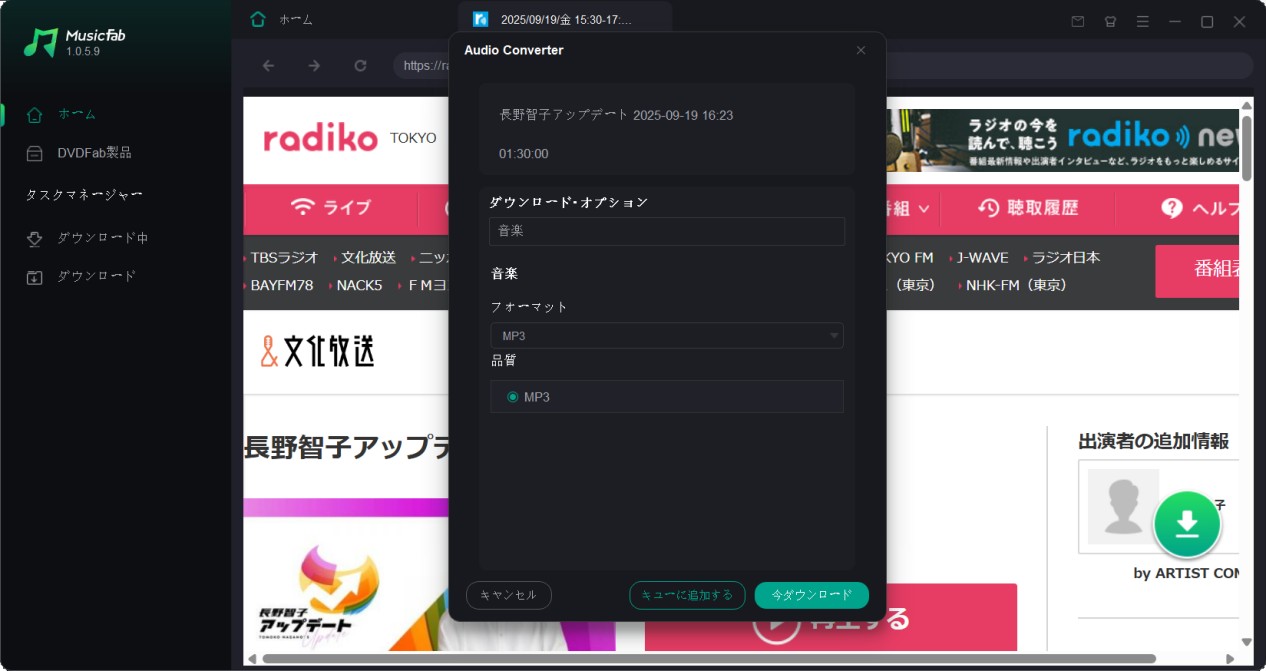Click the wifi icon beside ライブ

click(x=302, y=208)
